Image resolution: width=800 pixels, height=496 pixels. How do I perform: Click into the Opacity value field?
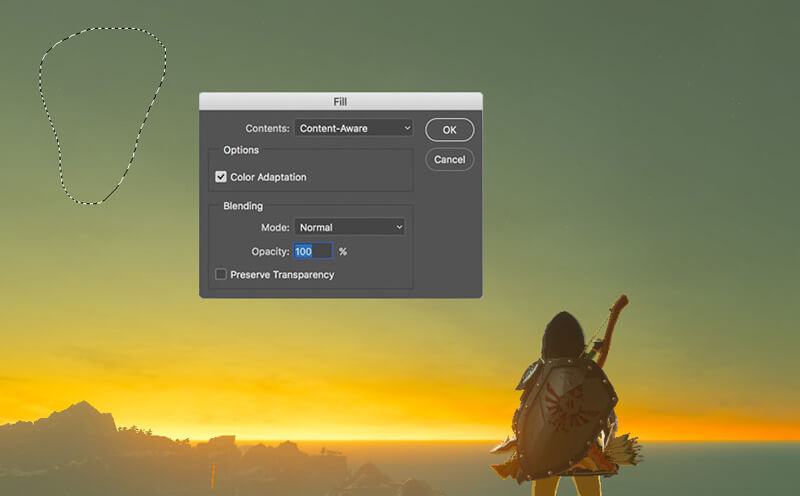point(313,251)
